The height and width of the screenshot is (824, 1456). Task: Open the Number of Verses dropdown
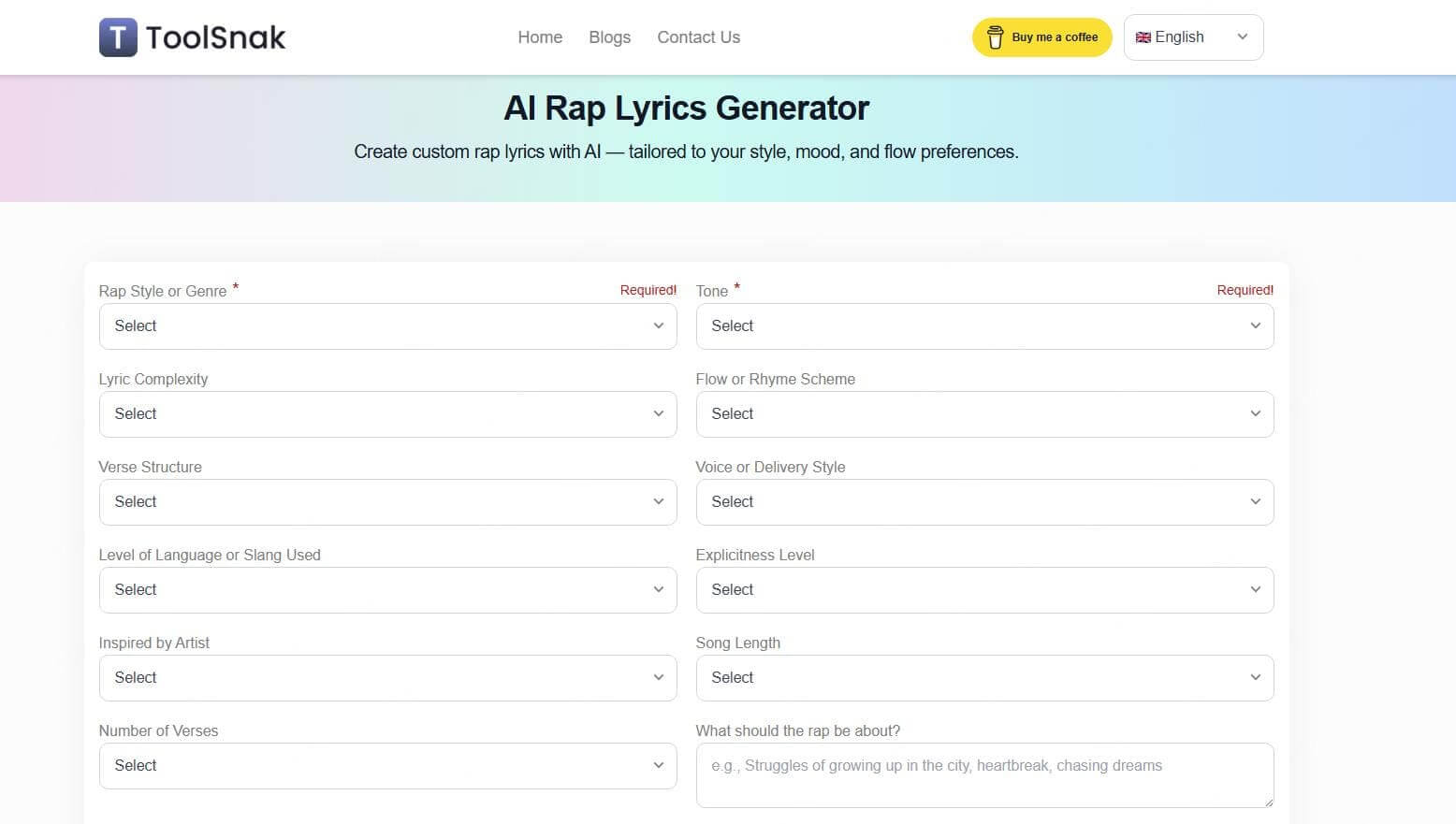pos(387,765)
